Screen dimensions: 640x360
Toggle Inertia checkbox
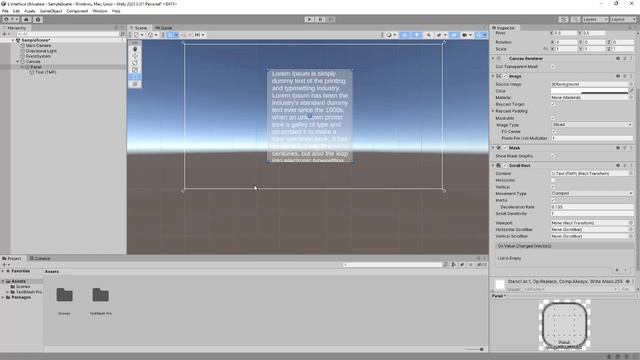pyautogui.click(x=553, y=200)
